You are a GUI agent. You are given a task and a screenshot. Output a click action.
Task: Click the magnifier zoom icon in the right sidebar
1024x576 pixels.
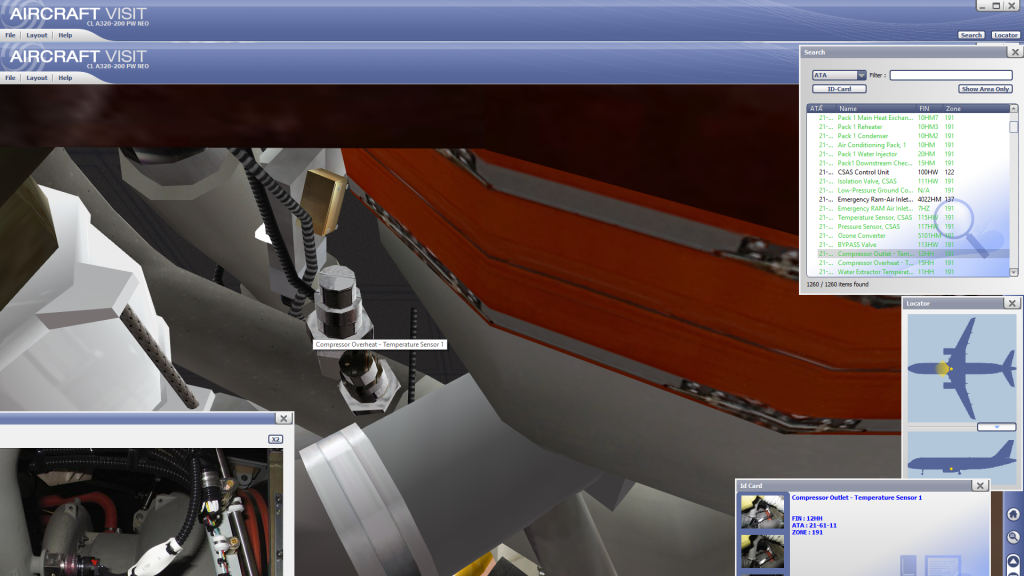coord(1013,537)
